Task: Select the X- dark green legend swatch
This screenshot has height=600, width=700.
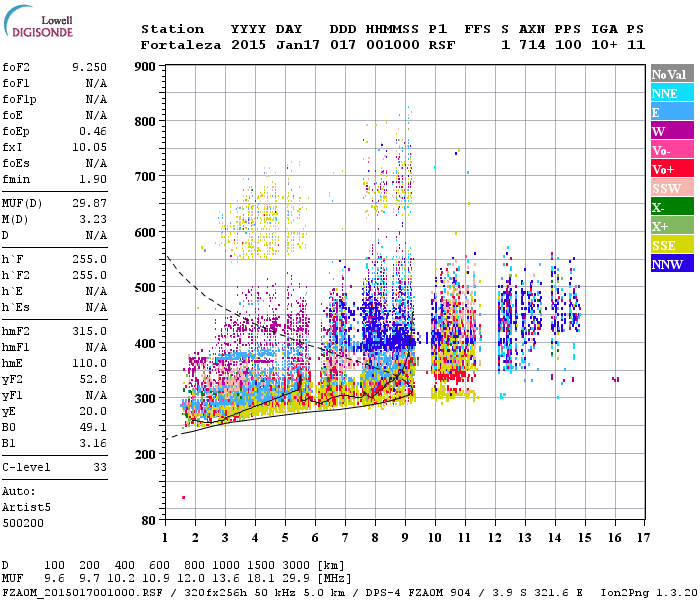Action: (672, 207)
